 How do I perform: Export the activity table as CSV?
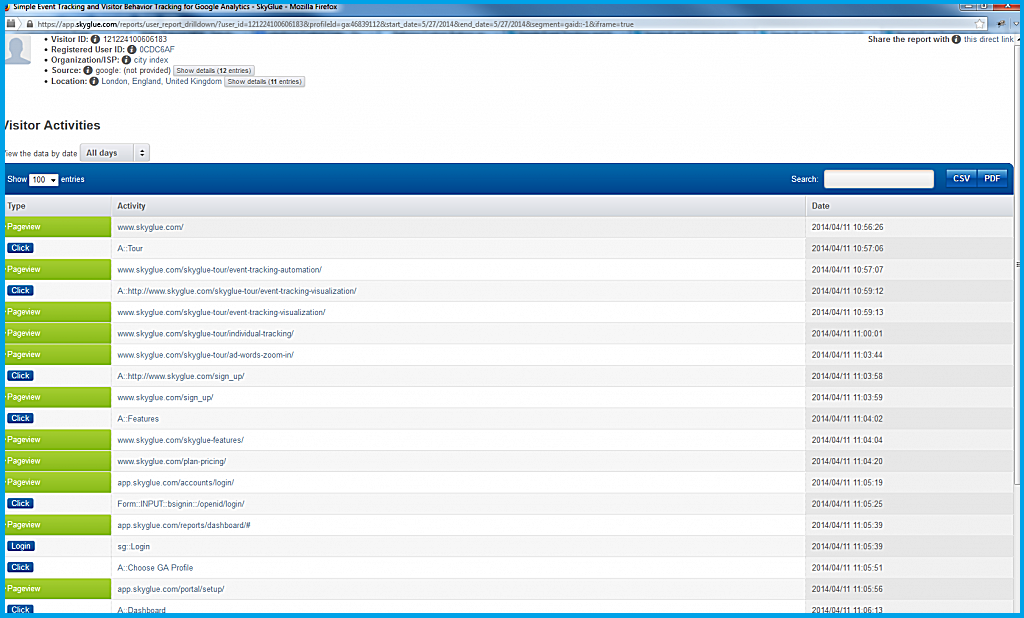(961, 179)
